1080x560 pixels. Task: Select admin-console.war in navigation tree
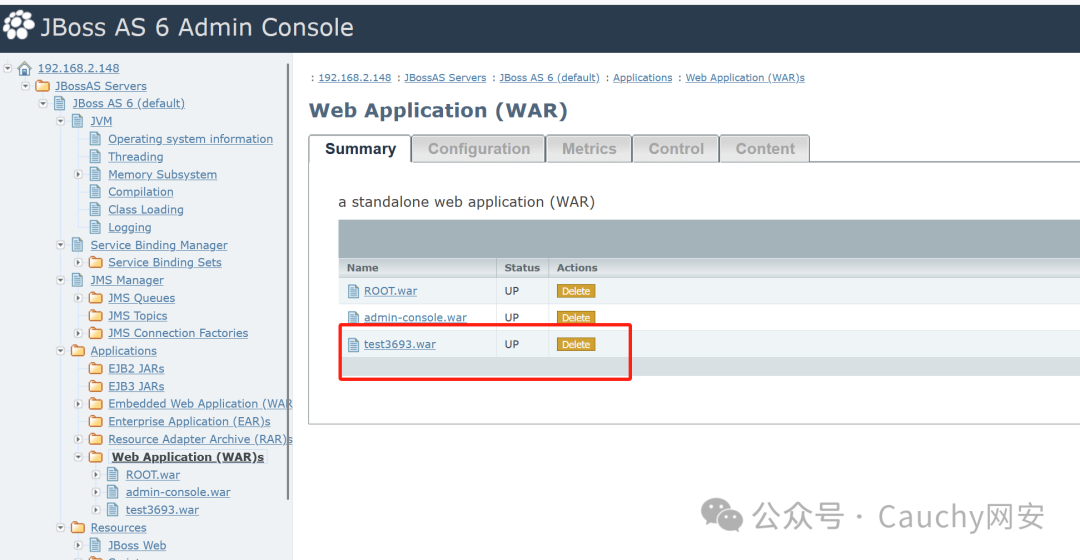[x=178, y=492]
